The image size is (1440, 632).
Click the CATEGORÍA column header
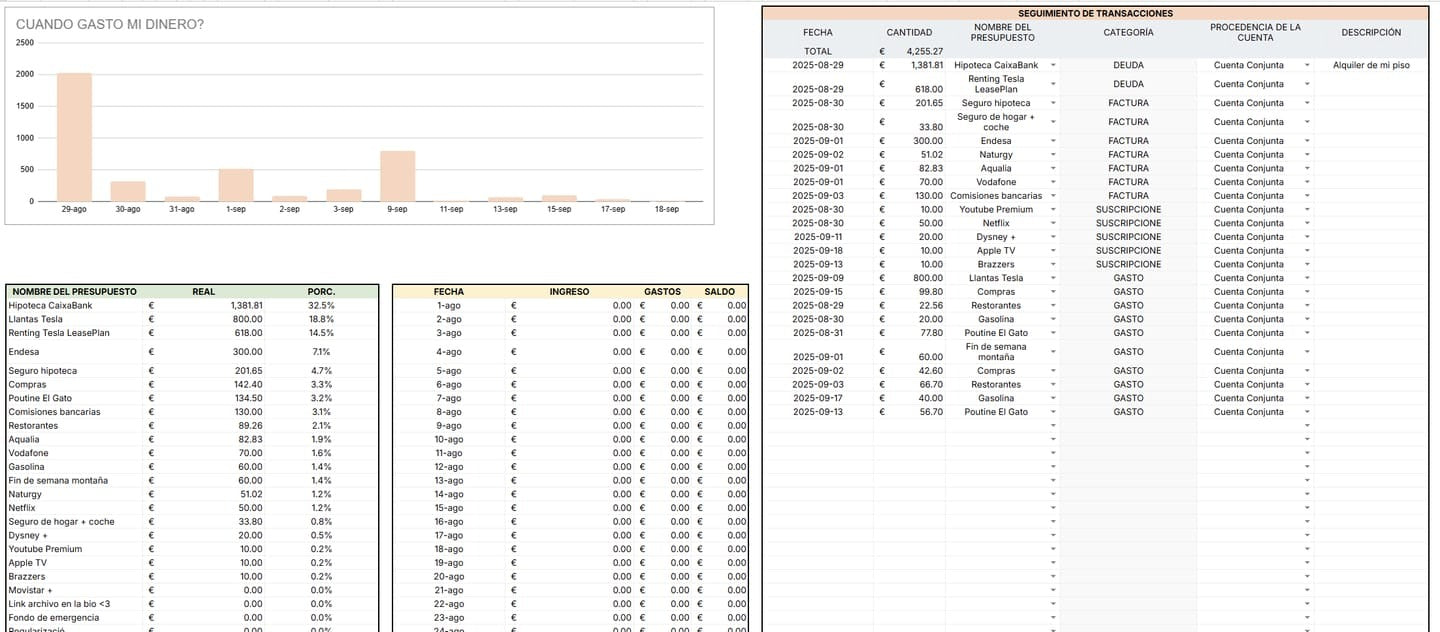(x=1128, y=32)
